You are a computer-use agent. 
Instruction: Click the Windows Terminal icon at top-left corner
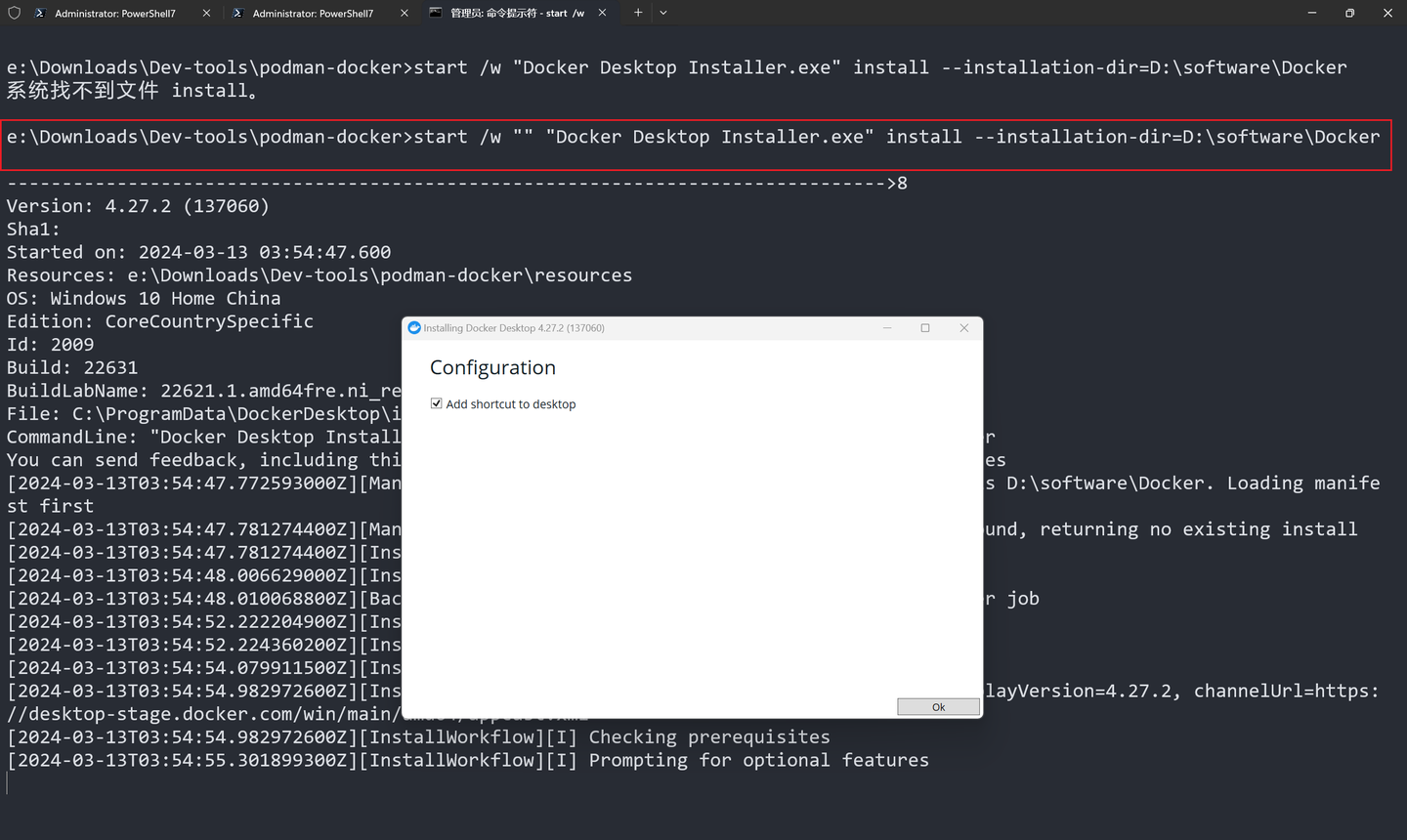[x=14, y=13]
